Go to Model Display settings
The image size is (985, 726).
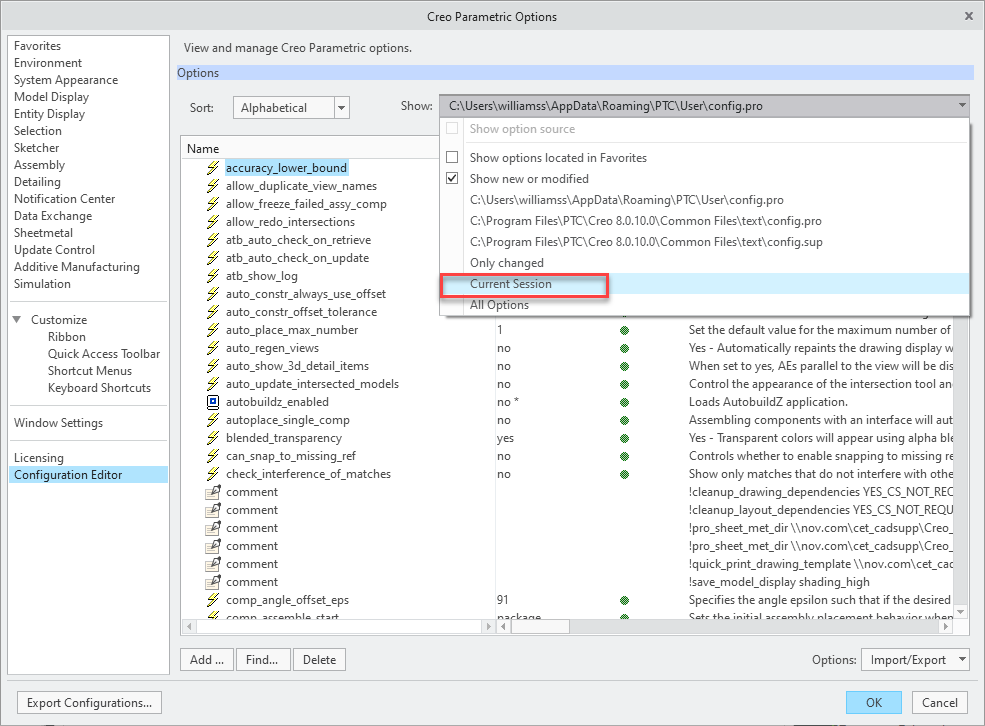point(52,97)
